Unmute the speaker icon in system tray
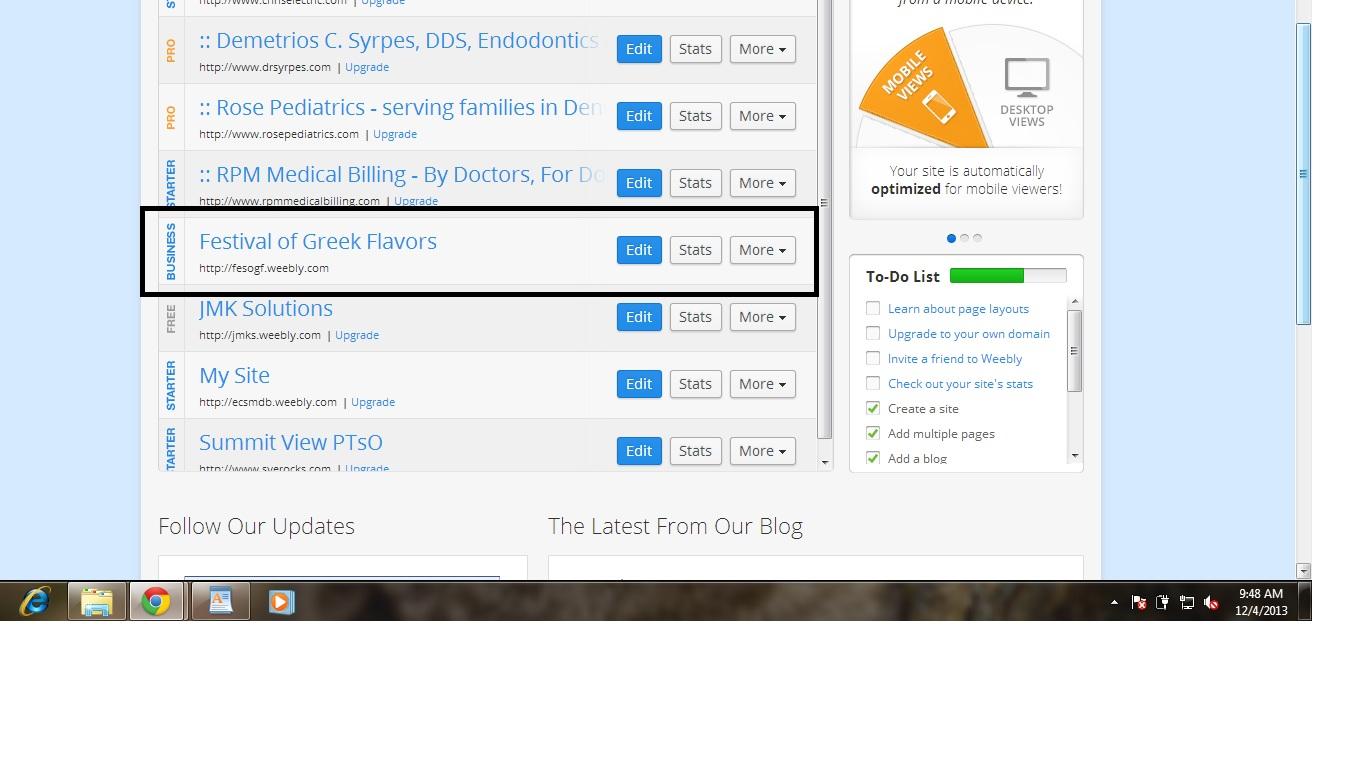 (x=1211, y=602)
